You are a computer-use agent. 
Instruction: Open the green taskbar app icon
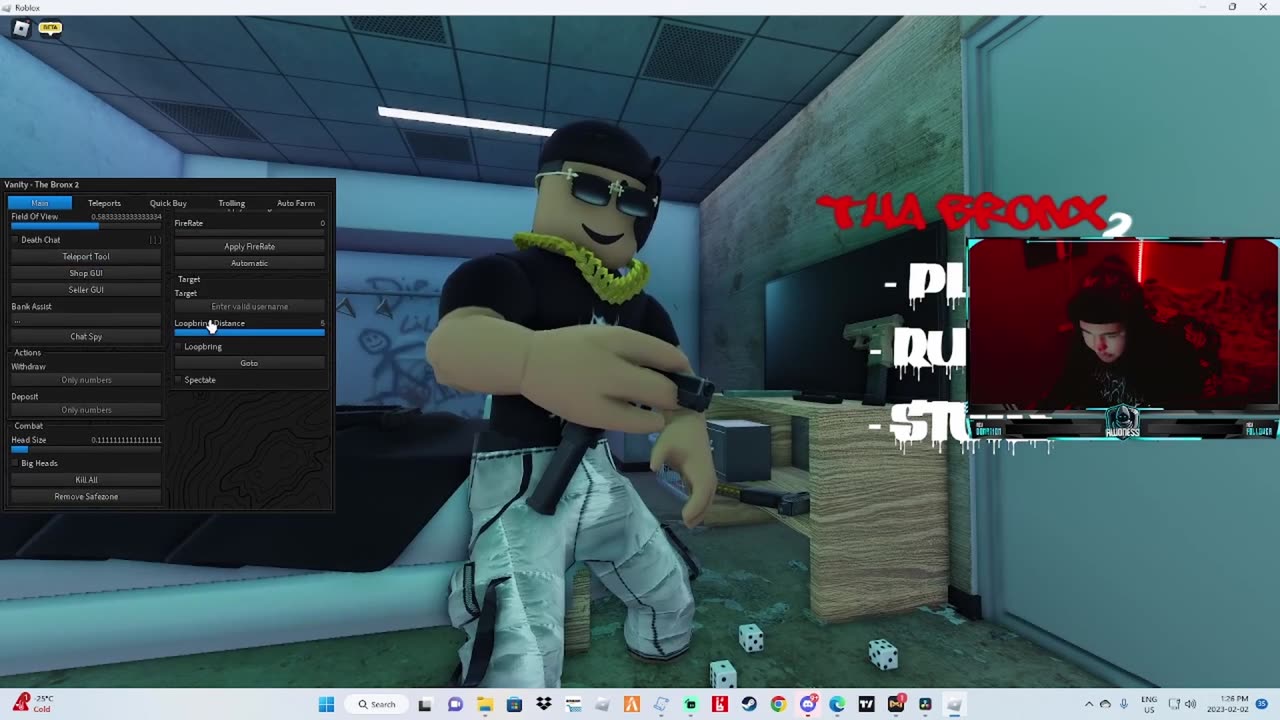point(690,705)
